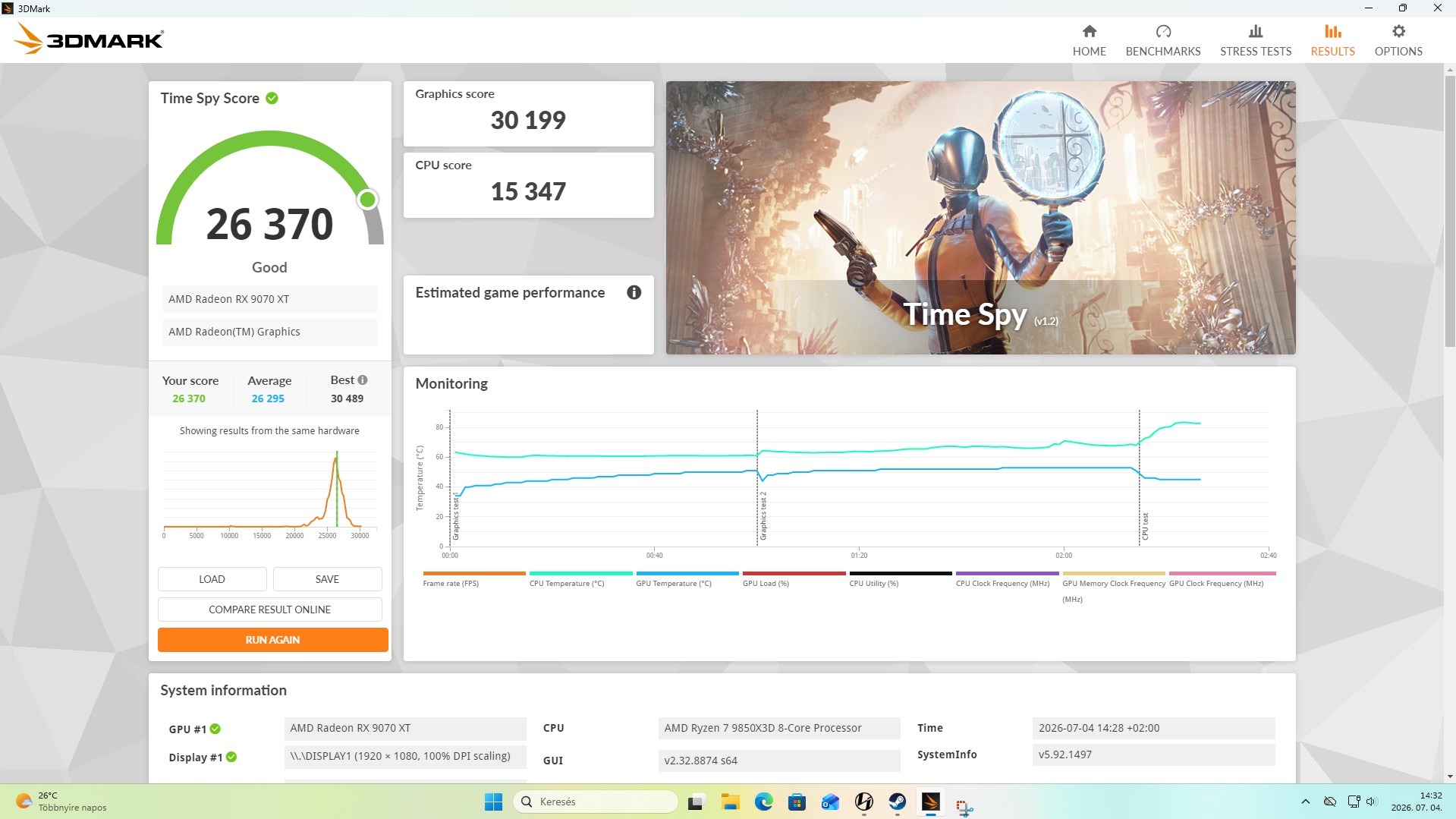Click the GUI version v2.32.8874 s64

(778, 761)
